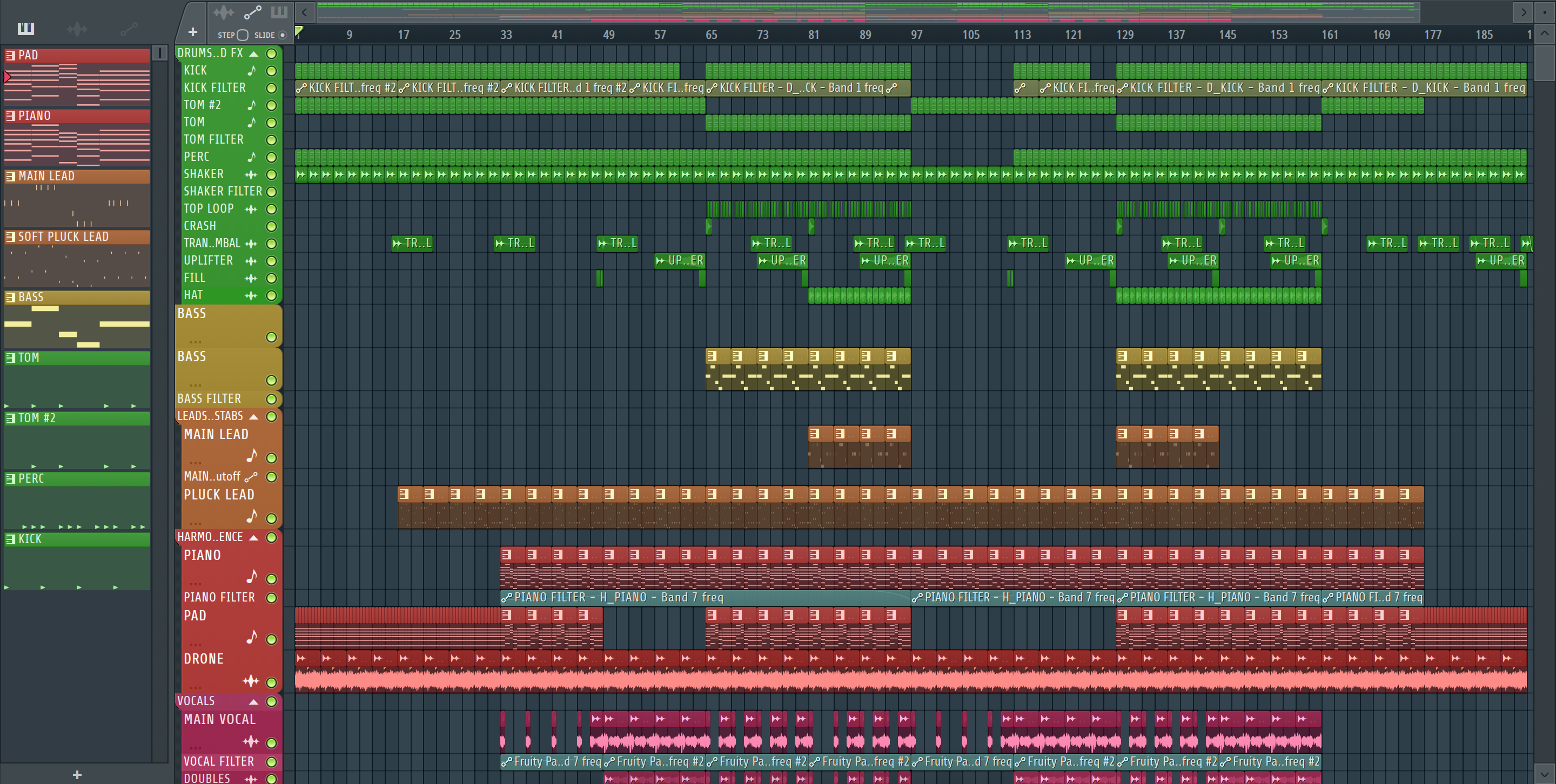
Task: Click the pattern icon next to TOM #2
Action: point(10,418)
